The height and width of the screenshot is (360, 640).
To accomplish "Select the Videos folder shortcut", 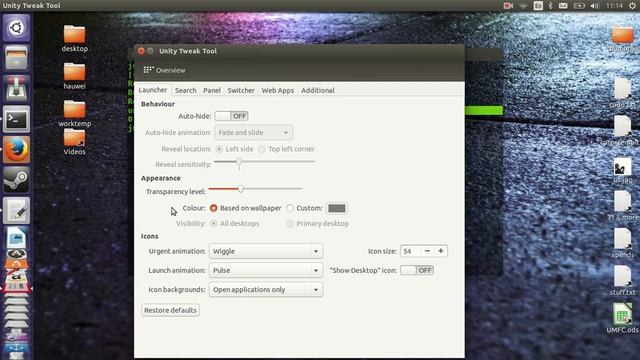I will tap(75, 142).
